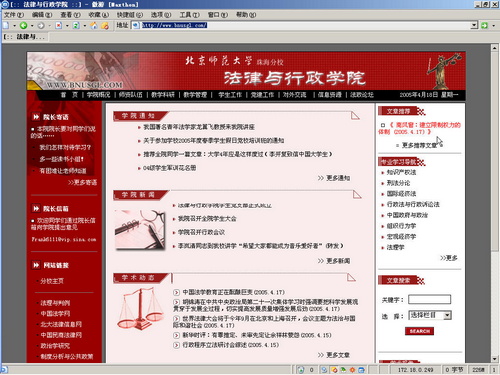Open the 行政程序立法研讨会综述 article link
This screenshot has height=375, width=500.
click(230, 345)
